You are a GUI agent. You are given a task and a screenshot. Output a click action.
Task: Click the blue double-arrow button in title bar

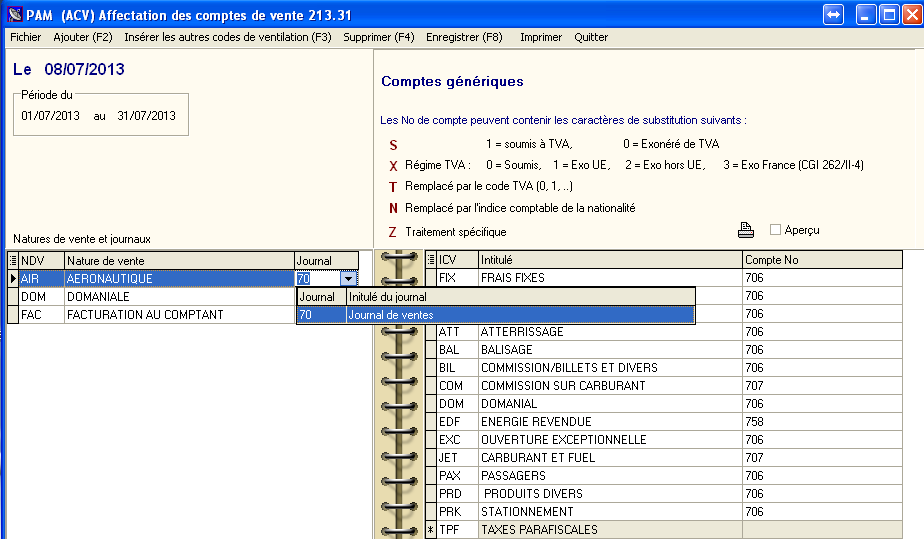(834, 14)
